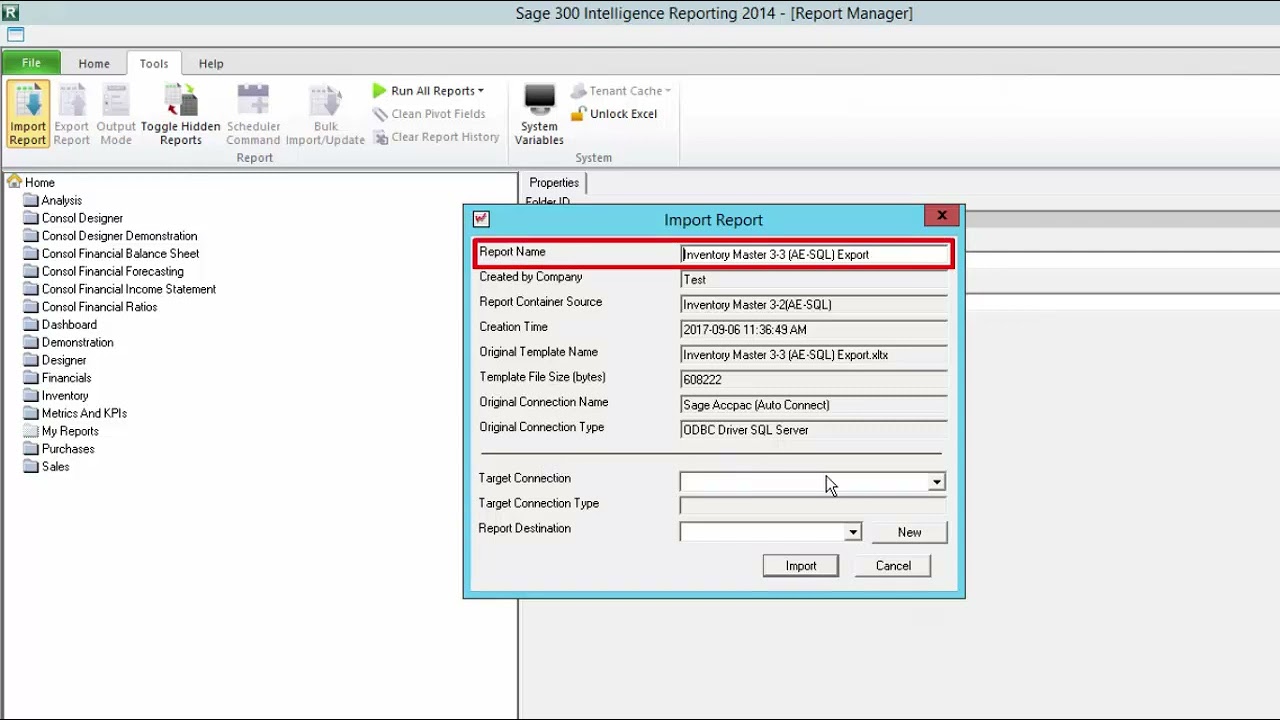The height and width of the screenshot is (720, 1280).
Task: Click Clear Report History
Action: 436,137
